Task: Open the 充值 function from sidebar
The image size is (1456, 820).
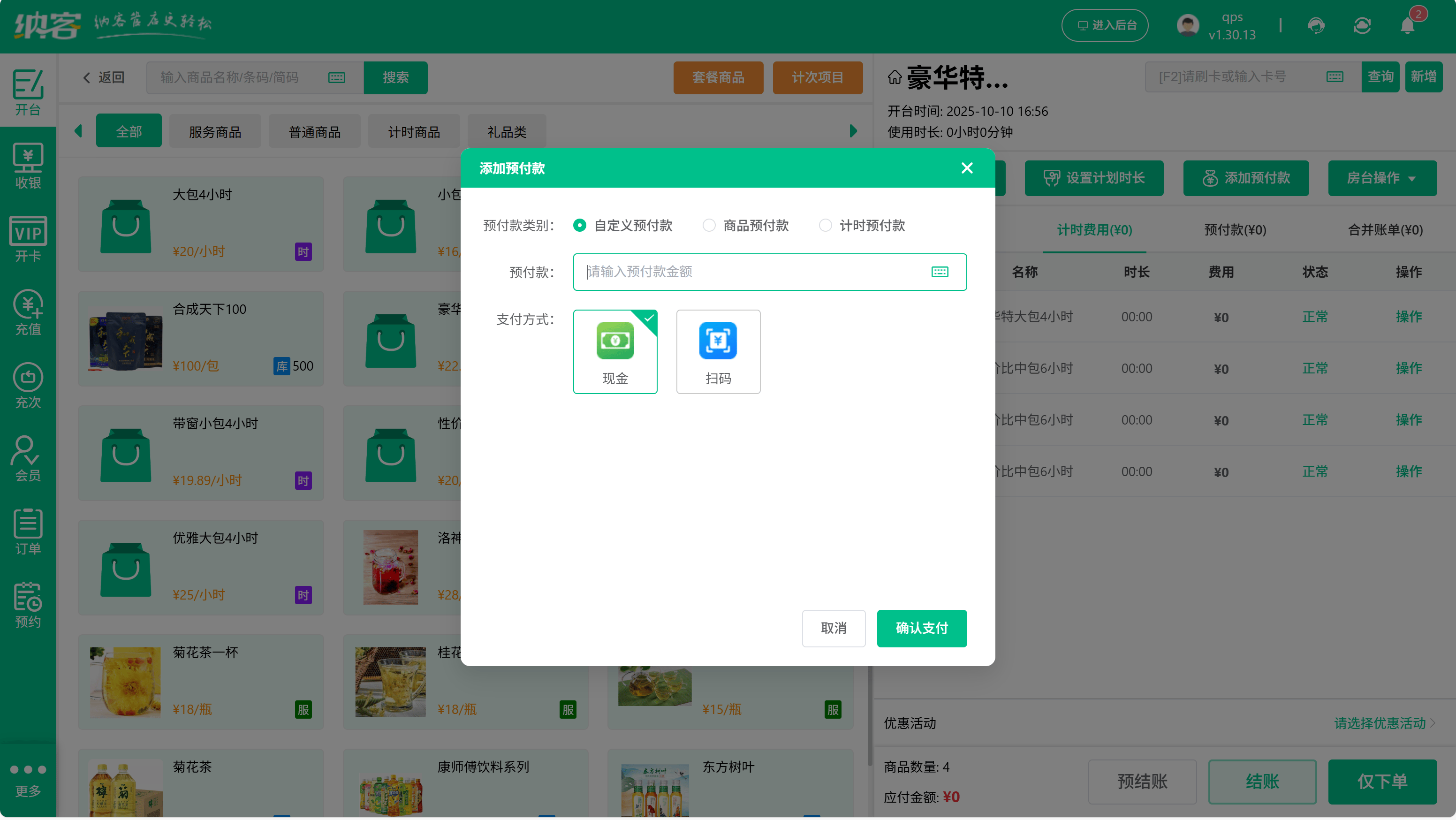Action: [x=28, y=313]
